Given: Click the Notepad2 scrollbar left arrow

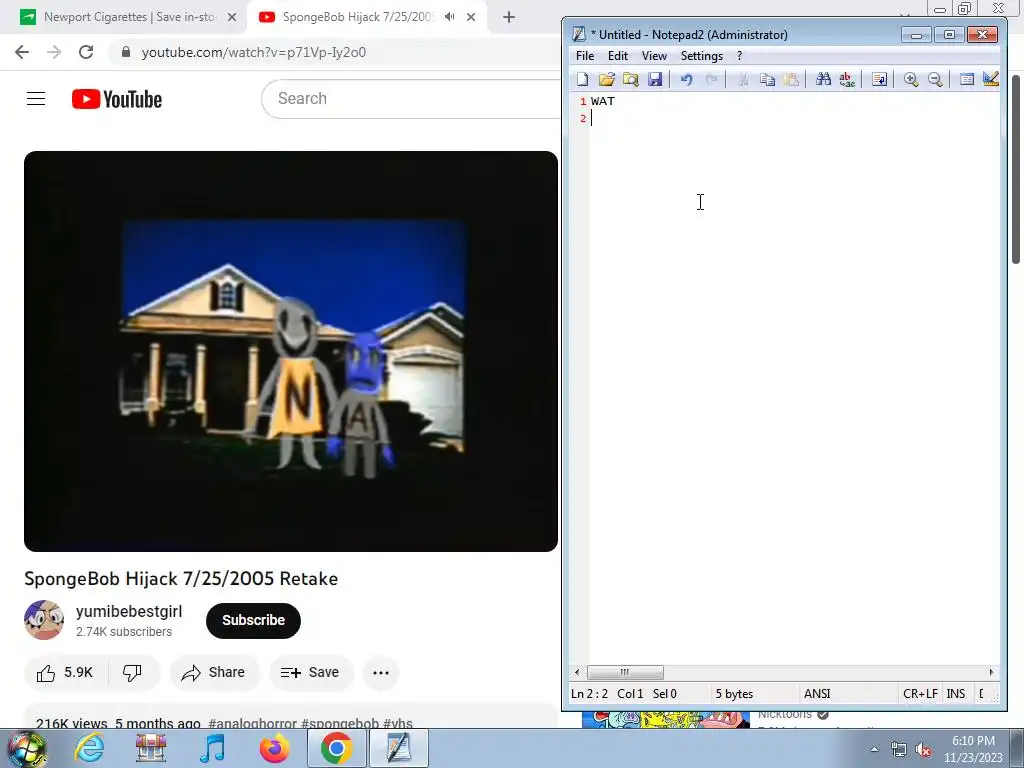Looking at the screenshot, I should (577, 673).
